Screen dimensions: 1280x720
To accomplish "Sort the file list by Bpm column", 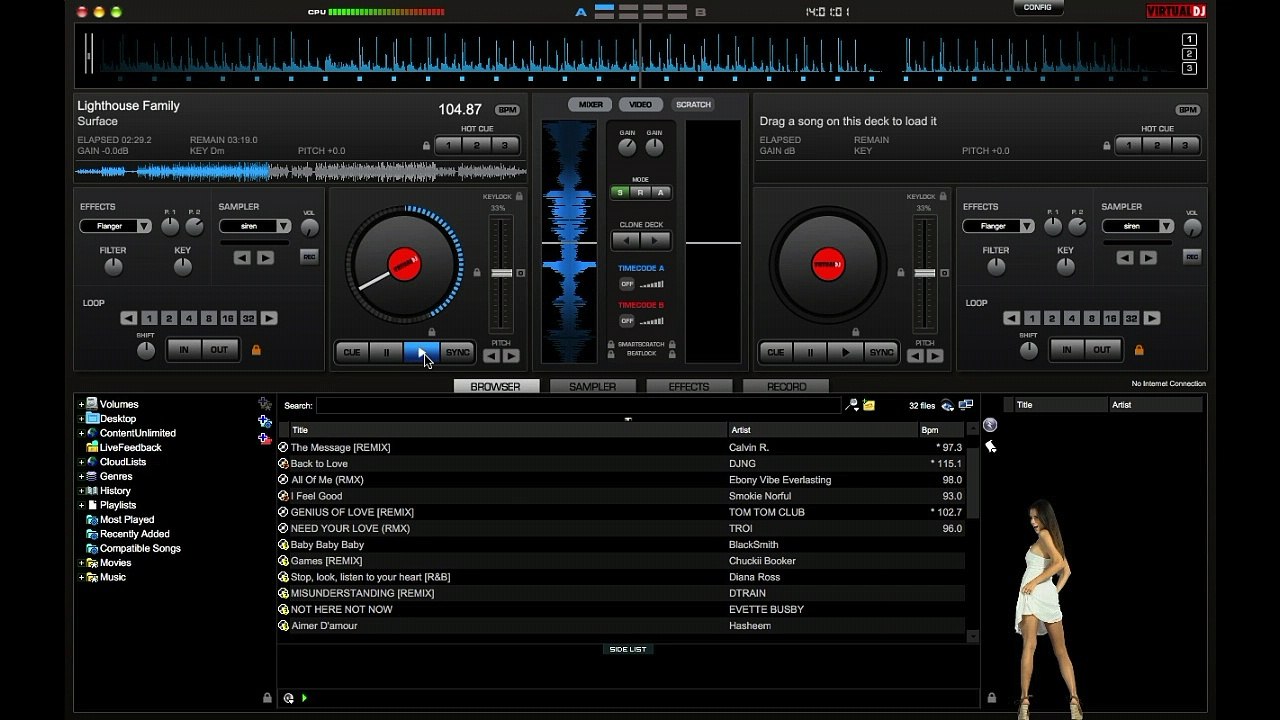I will tap(942, 430).
